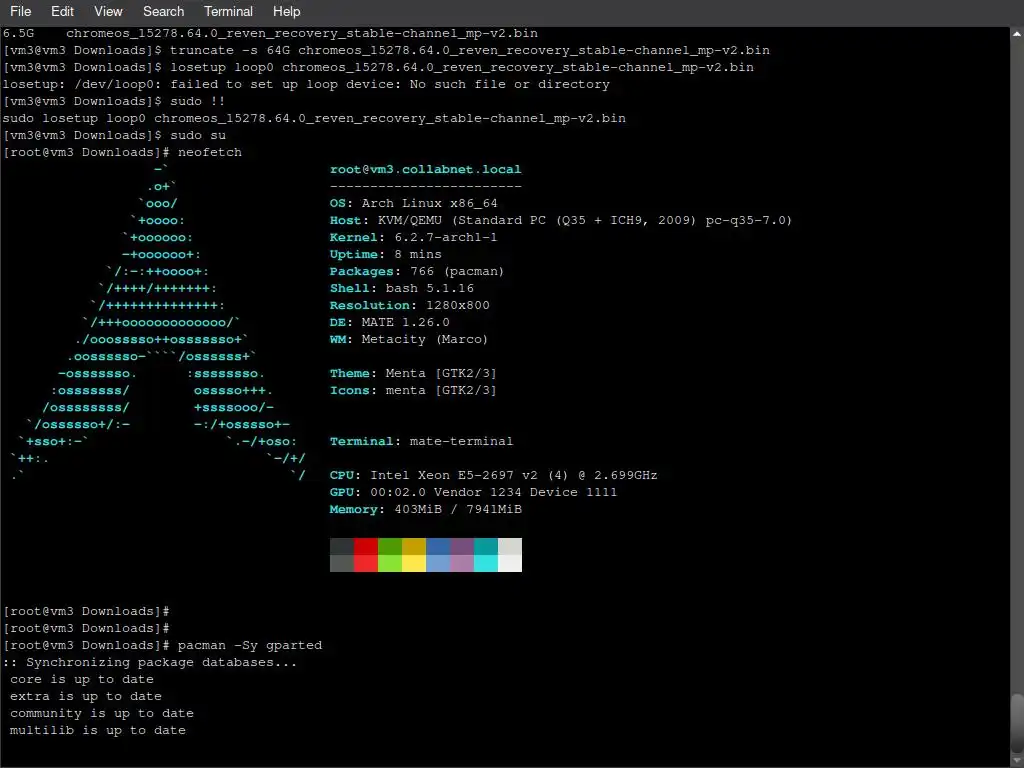Screen dimensions: 1024x768
Task: Click the 'CPU: Intel Xeon E5-2697 v2' line
Action: (493, 475)
